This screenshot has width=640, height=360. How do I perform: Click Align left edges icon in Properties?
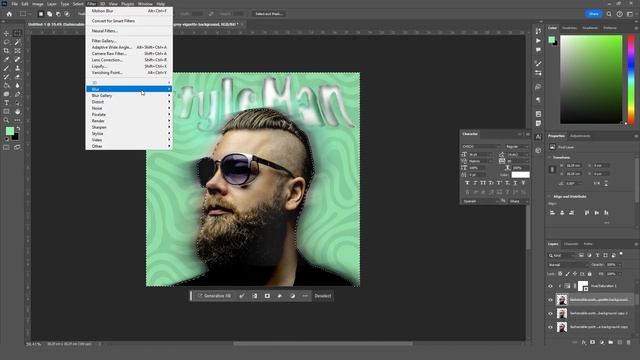(x=553, y=213)
